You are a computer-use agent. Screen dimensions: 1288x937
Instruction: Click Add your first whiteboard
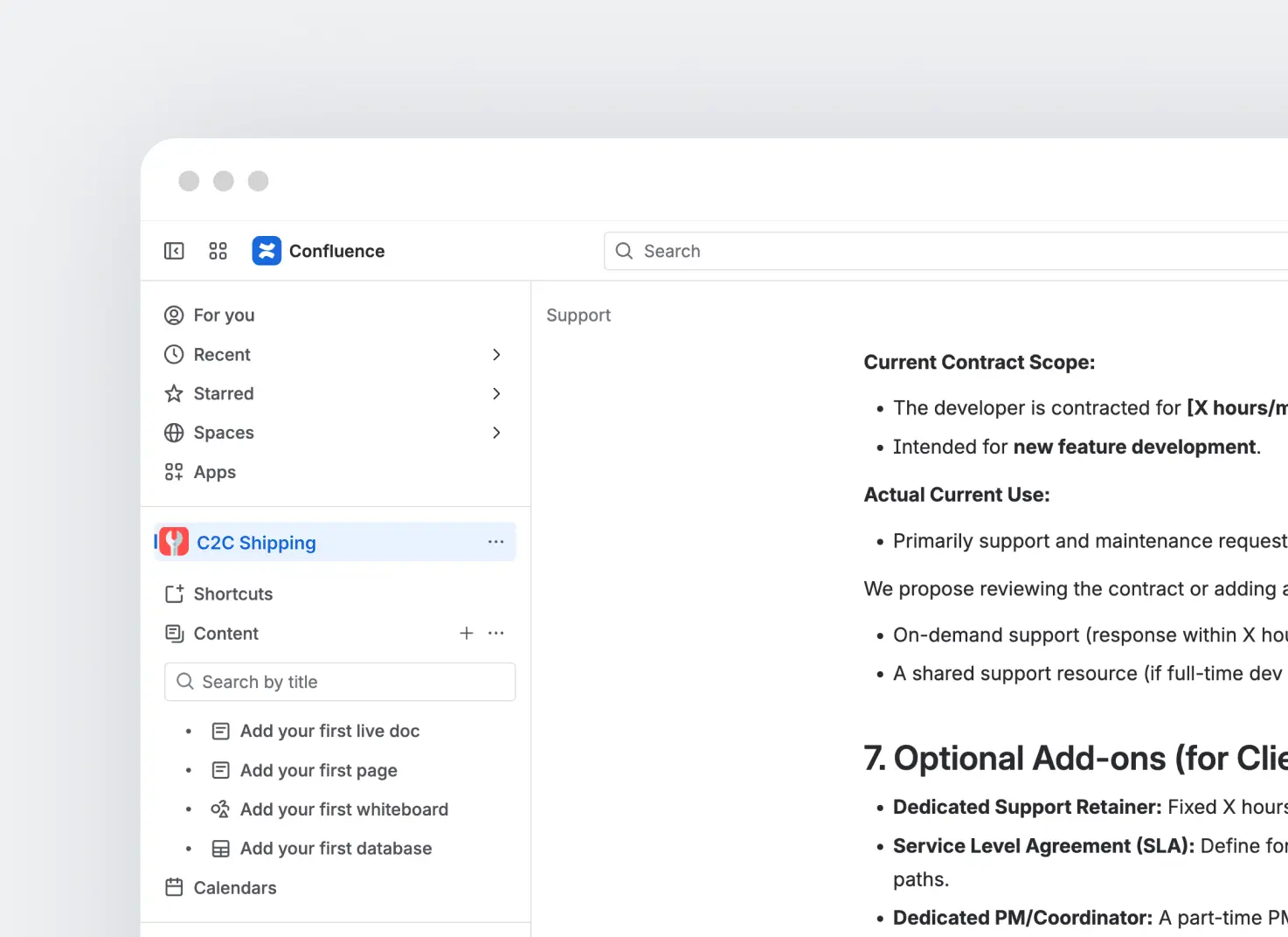click(x=343, y=809)
